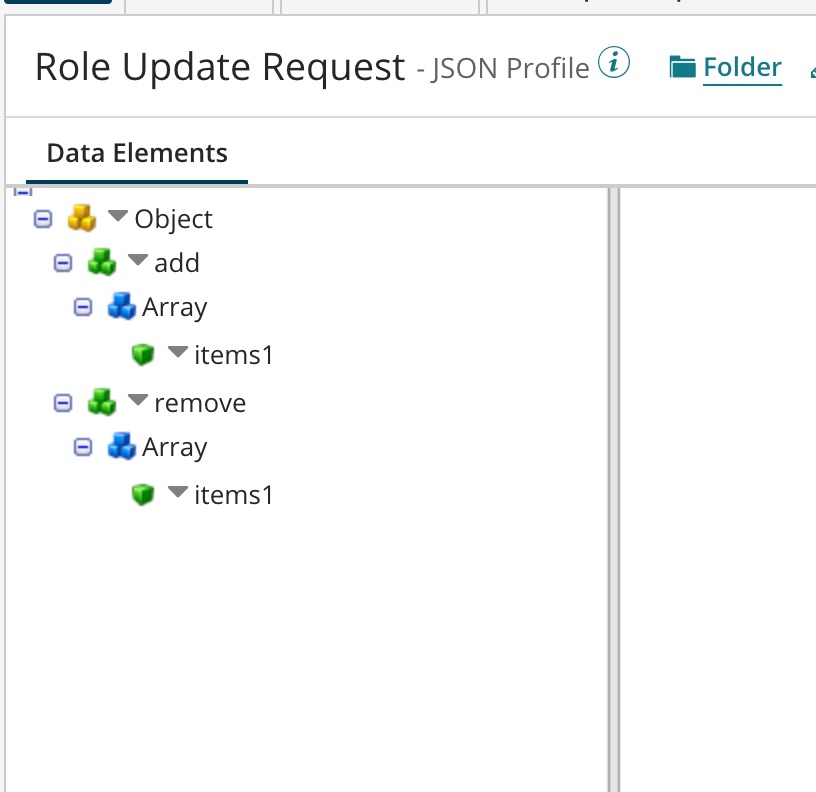Image resolution: width=816 pixels, height=792 pixels.
Task: Click the green icon for the add element
Action: point(102,262)
